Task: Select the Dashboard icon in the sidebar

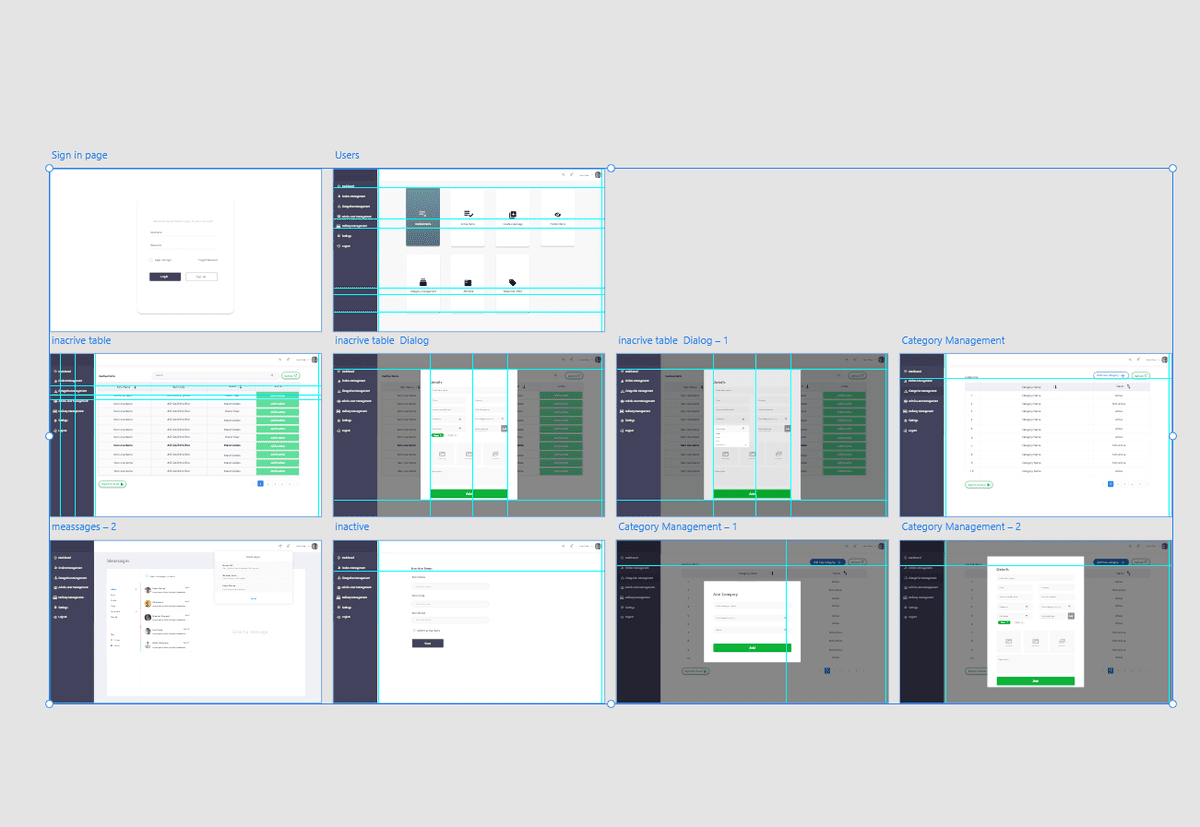Action: (338, 186)
